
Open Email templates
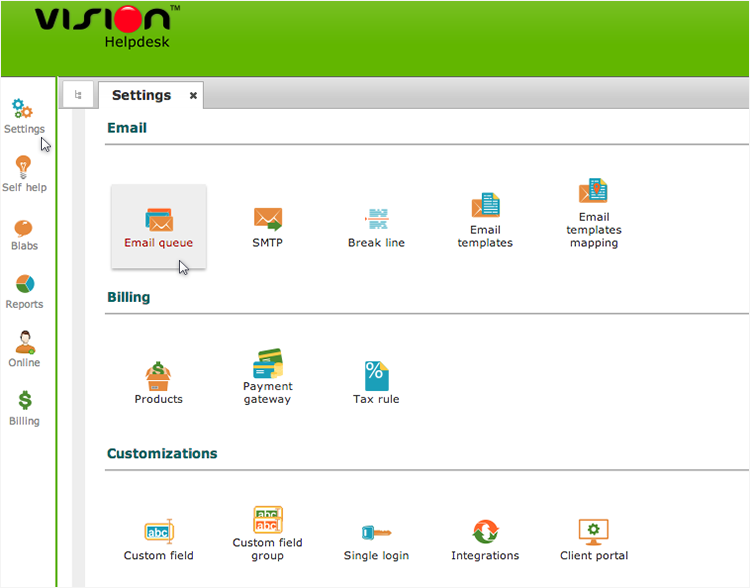pyautogui.click(x=485, y=221)
